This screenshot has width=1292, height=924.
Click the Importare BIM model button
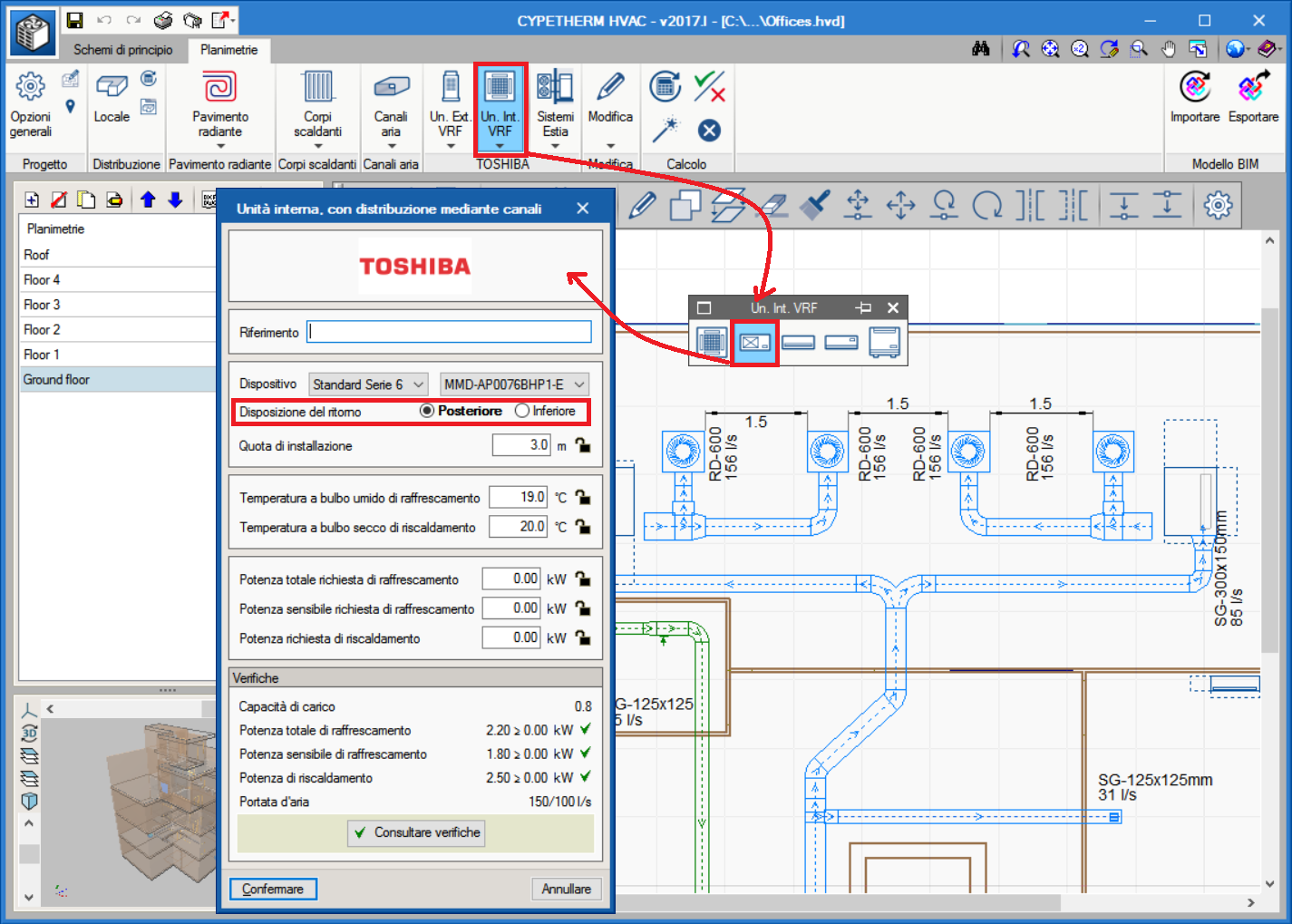click(x=1195, y=97)
